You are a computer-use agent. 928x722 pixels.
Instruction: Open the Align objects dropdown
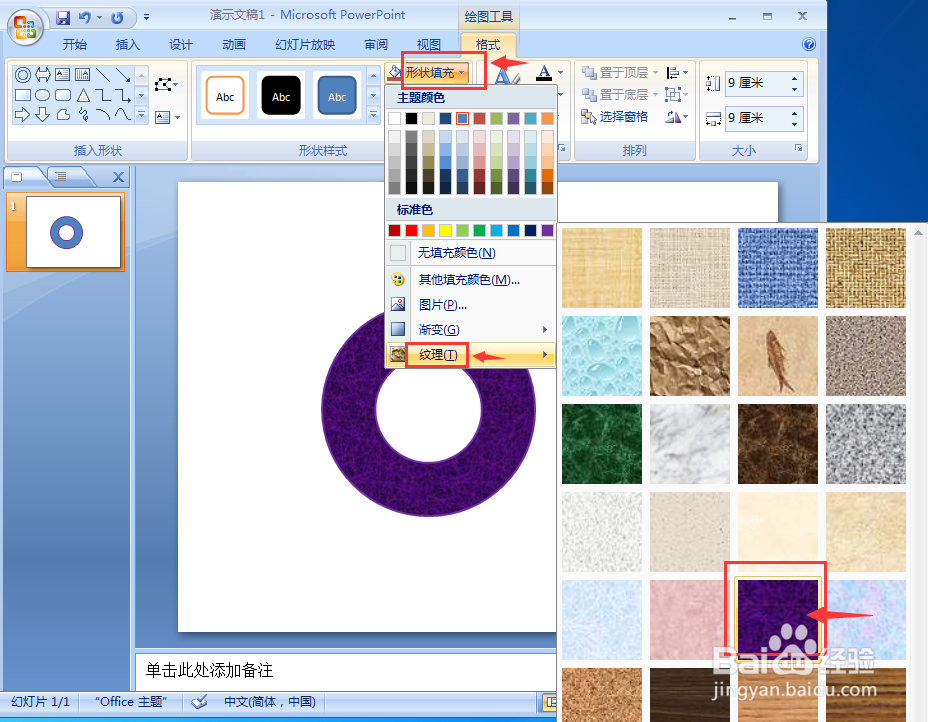tap(676, 73)
